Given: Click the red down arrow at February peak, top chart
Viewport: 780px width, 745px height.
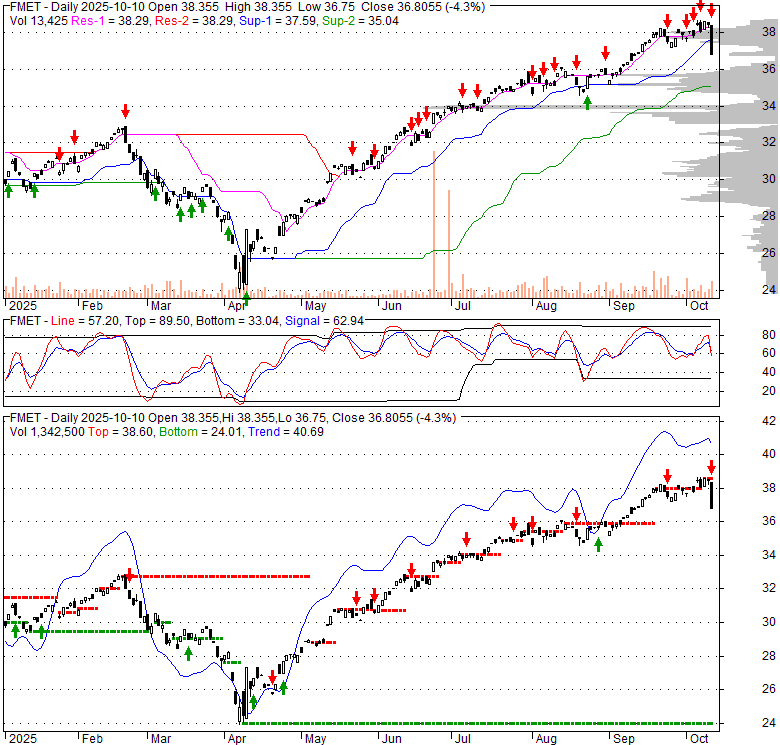Looking at the screenshot, I should pyautogui.click(x=125, y=110).
